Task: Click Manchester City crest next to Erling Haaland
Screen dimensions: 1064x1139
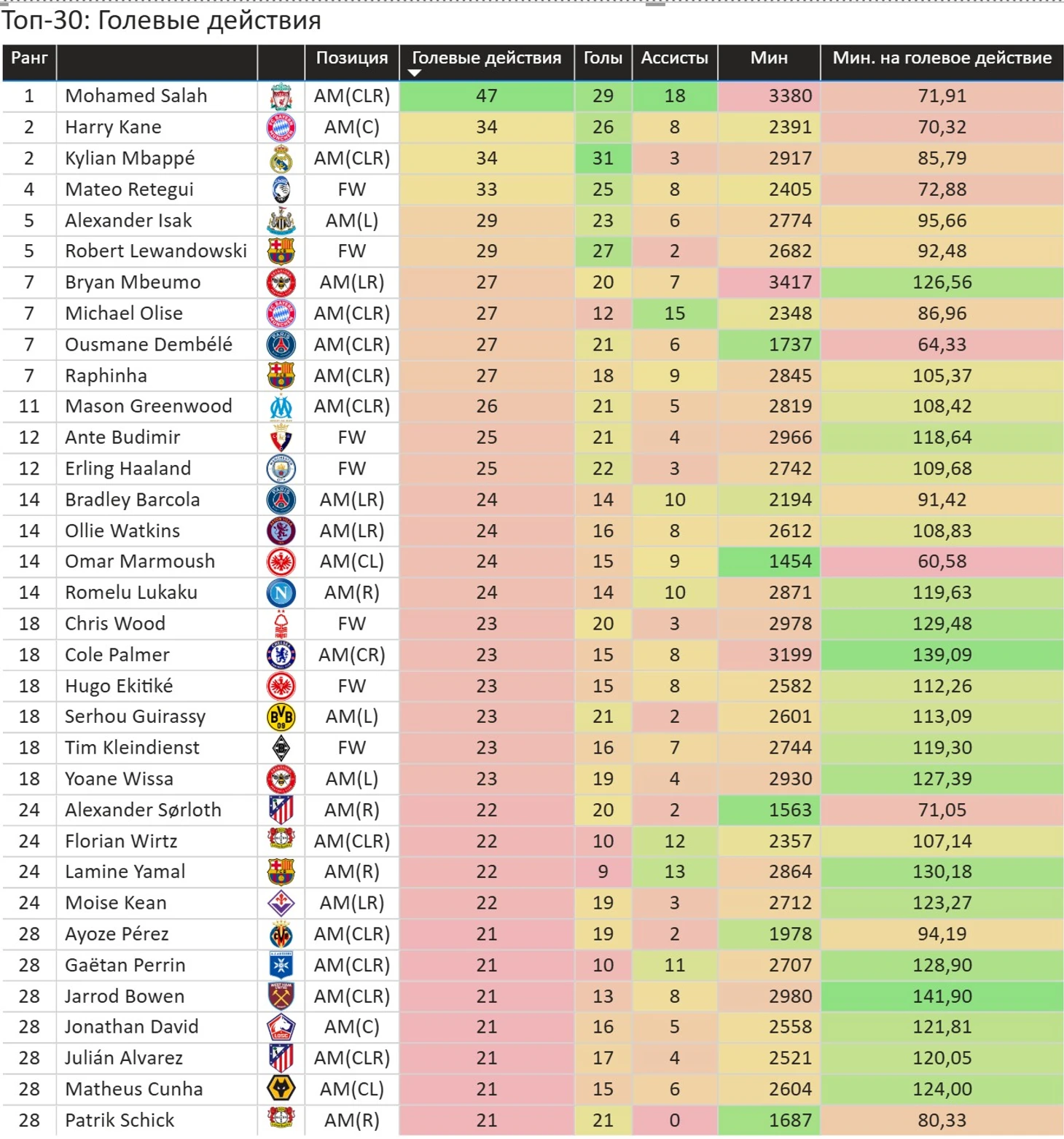Action: (281, 469)
